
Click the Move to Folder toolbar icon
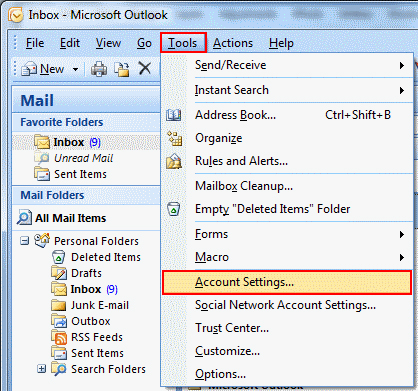point(122,69)
